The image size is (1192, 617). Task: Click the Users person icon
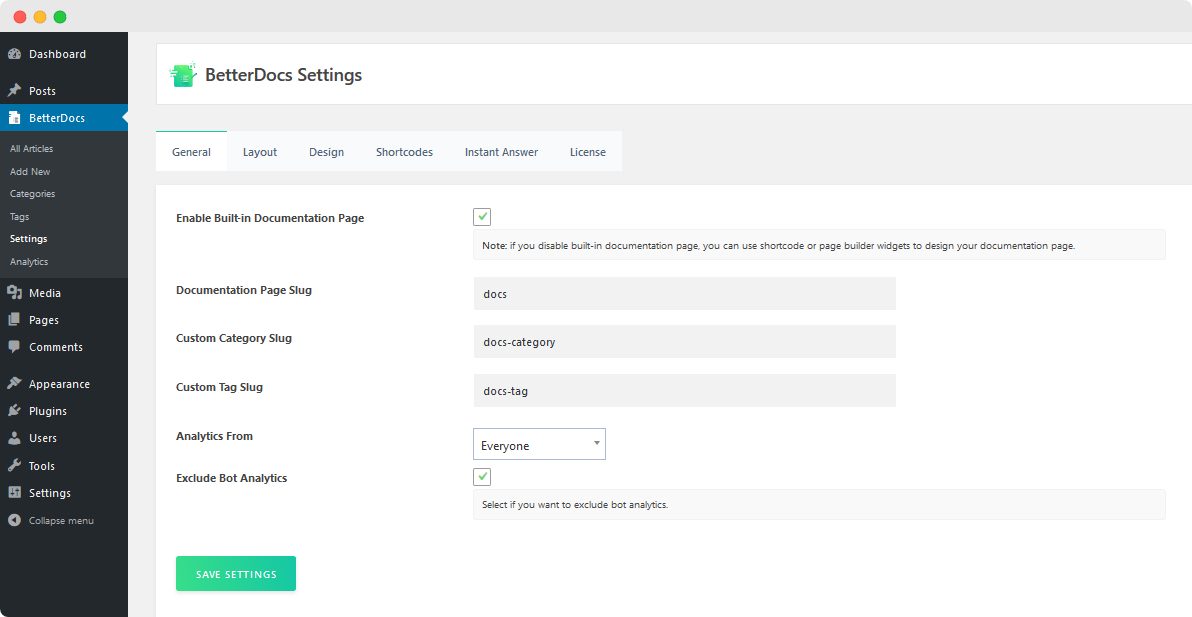[14, 438]
